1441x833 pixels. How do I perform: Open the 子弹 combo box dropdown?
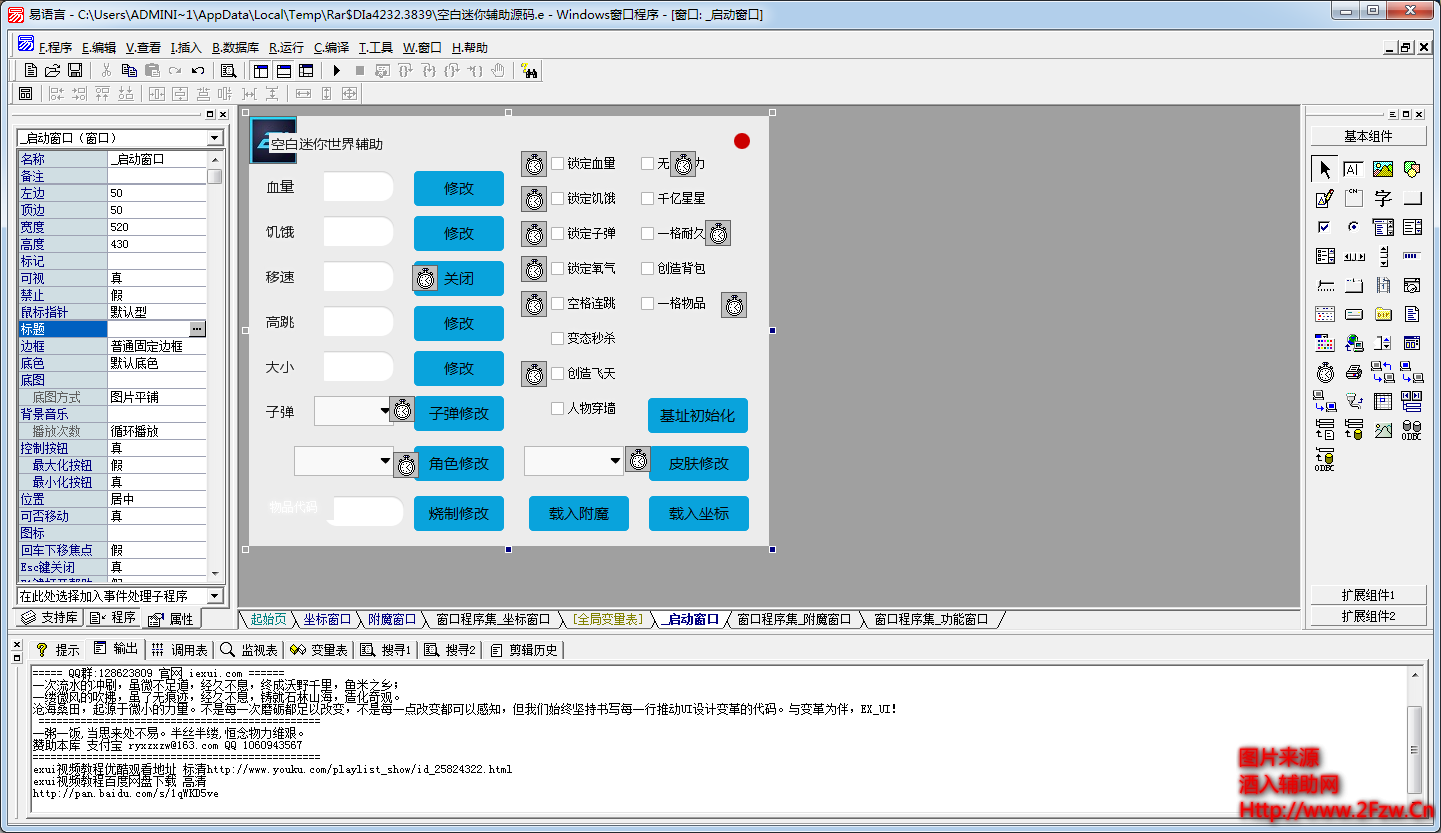(385, 410)
